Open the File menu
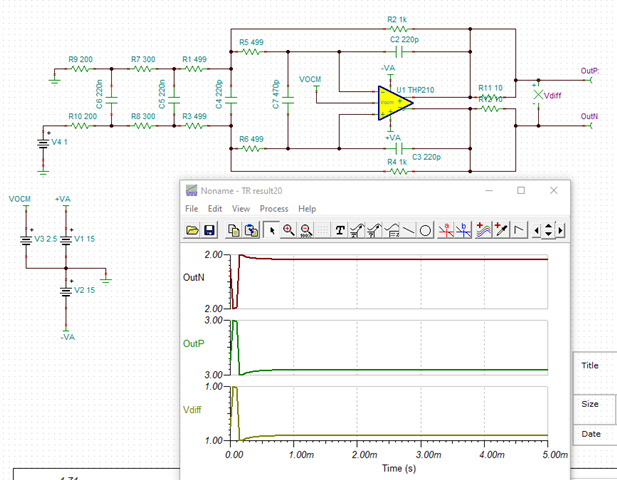This screenshot has width=617, height=480. pos(192,209)
